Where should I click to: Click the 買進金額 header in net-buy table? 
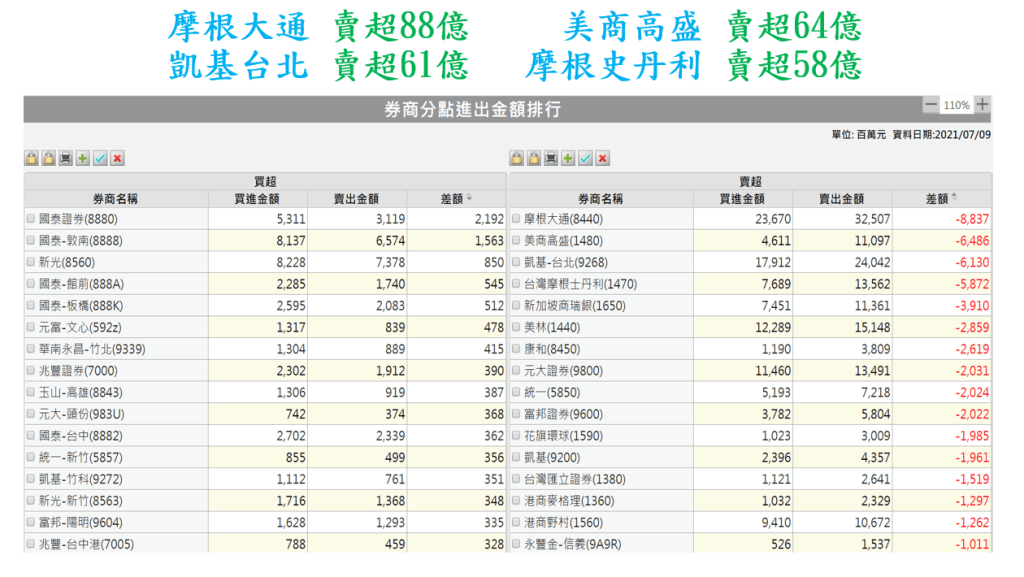(x=257, y=199)
